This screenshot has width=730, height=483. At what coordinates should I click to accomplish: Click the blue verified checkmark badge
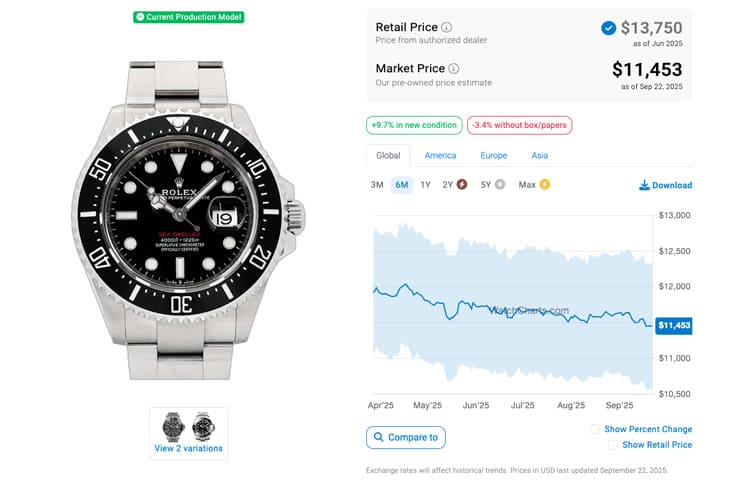[x=608, y=28]
